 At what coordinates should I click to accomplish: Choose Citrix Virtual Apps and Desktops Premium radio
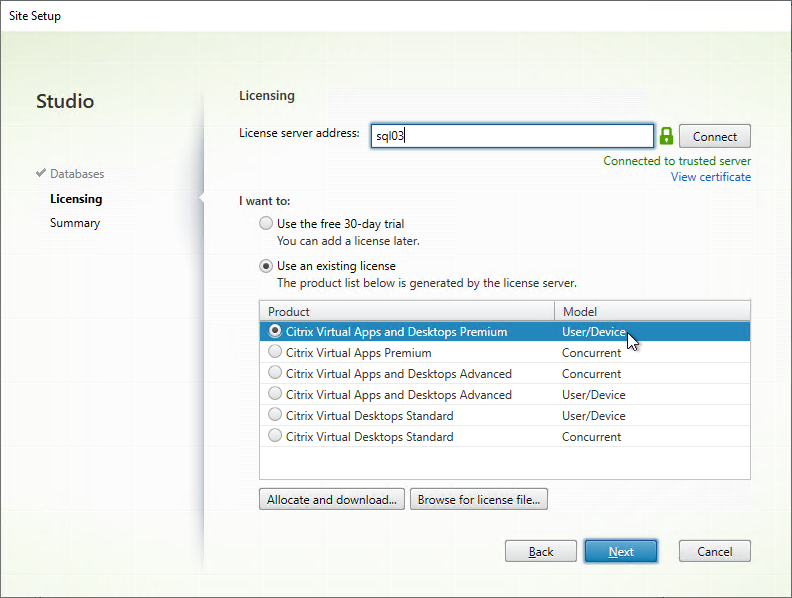point(275,331)
